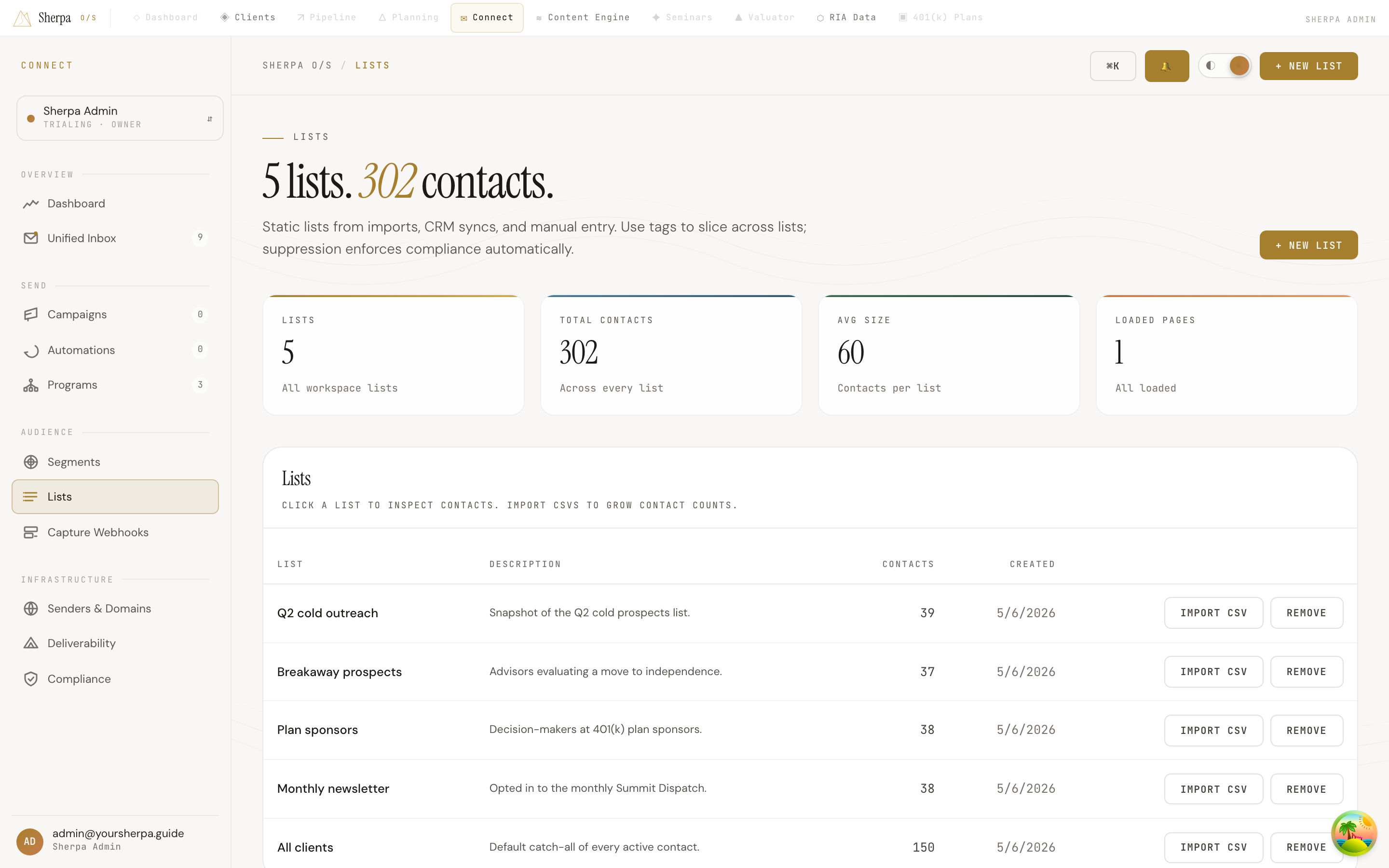The height and width of the screenshot is (868, 1389).
Task: Select Lists in the sidebar
Action: [x=115, y=497]
